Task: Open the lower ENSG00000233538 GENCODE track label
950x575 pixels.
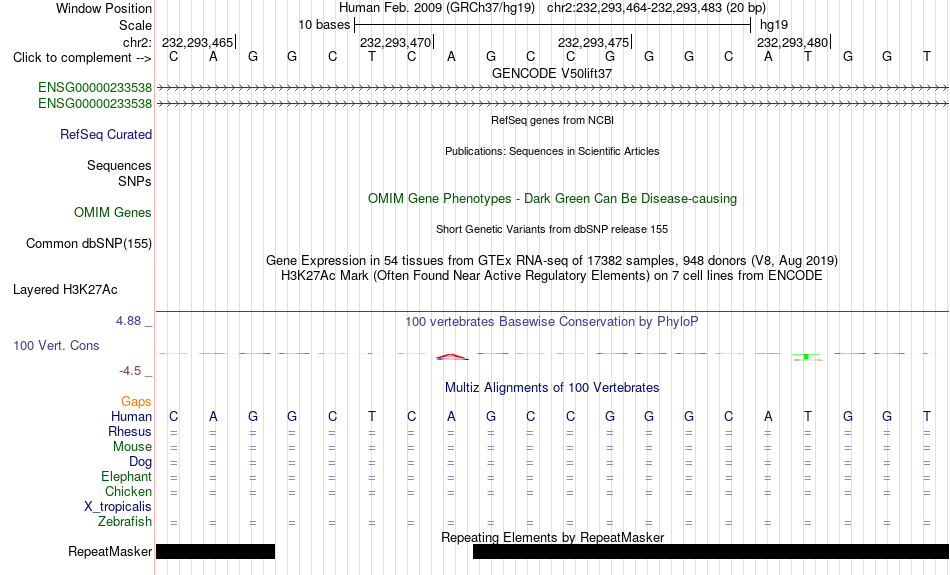Action: point(95,104)
